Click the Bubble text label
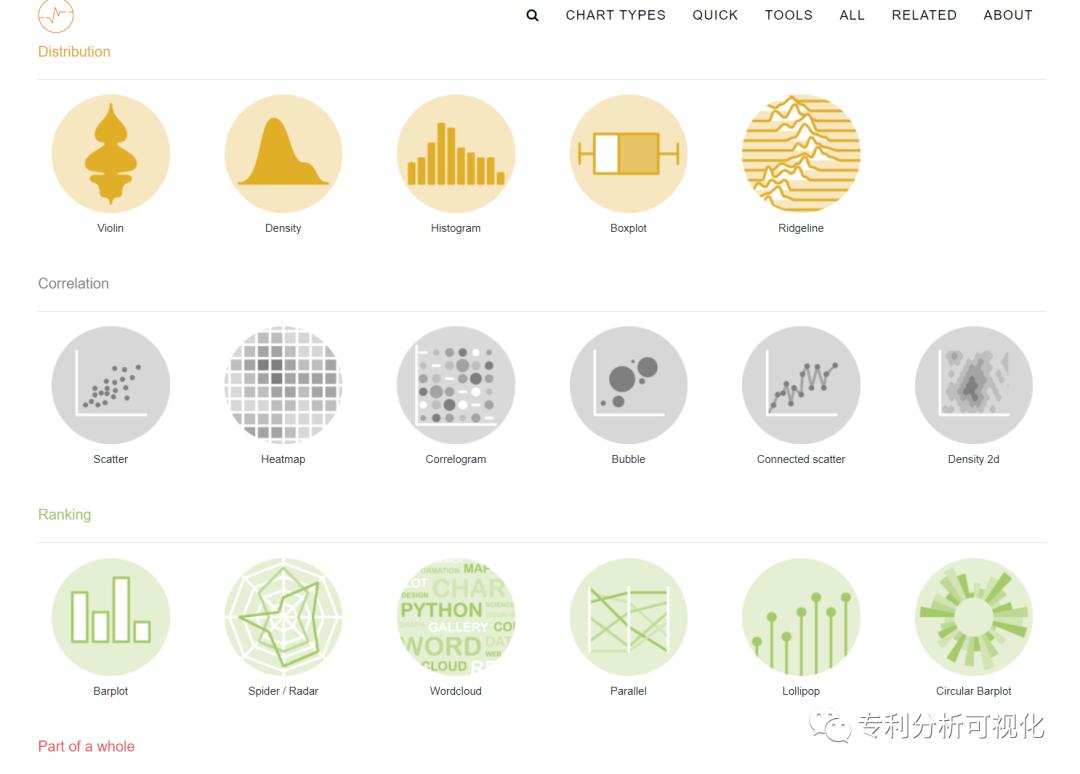The height and width of the screenshot is (774, 1080). tap(628, 459)
